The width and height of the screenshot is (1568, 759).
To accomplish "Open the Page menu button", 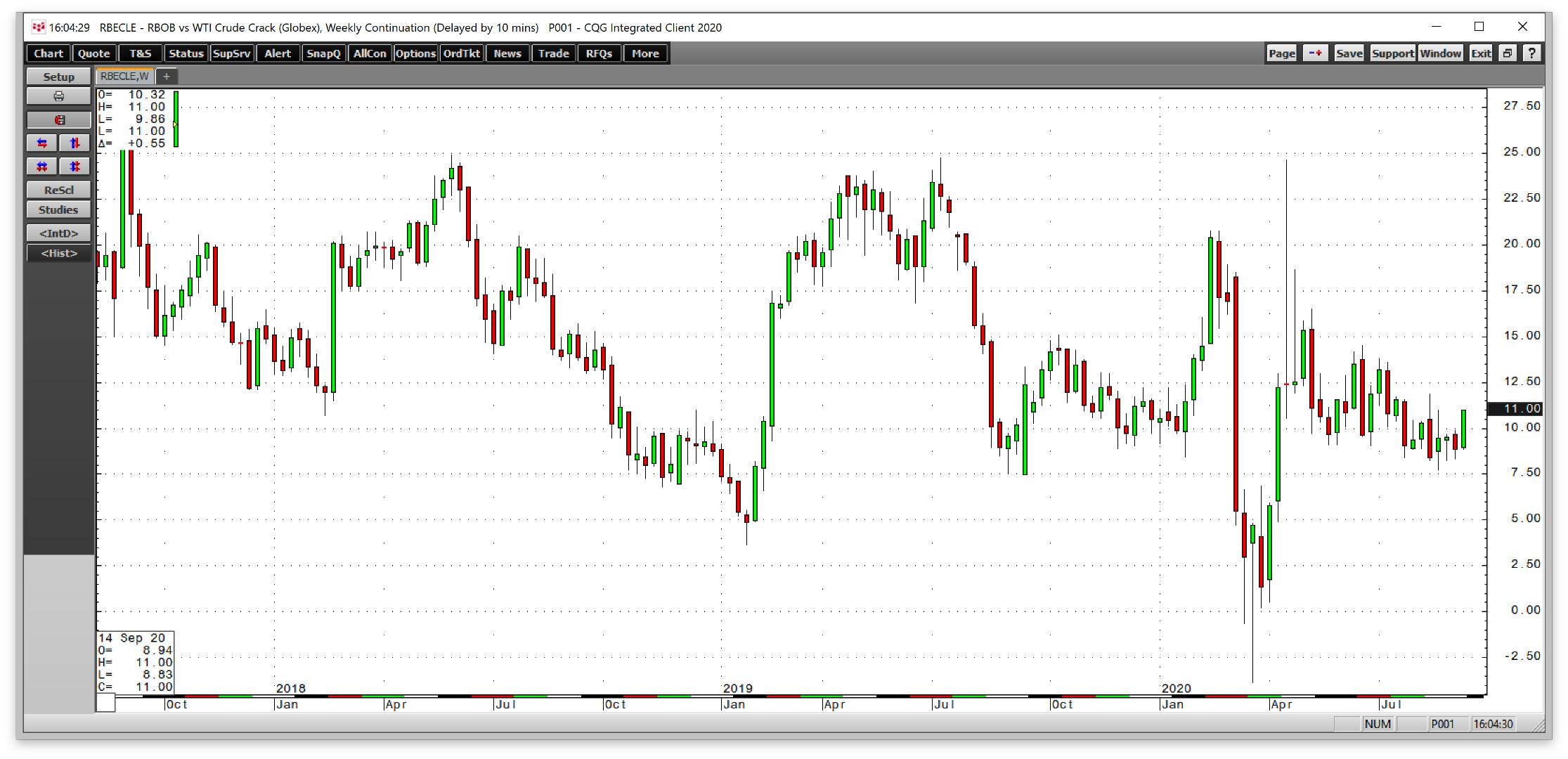I will point(1281,53).
